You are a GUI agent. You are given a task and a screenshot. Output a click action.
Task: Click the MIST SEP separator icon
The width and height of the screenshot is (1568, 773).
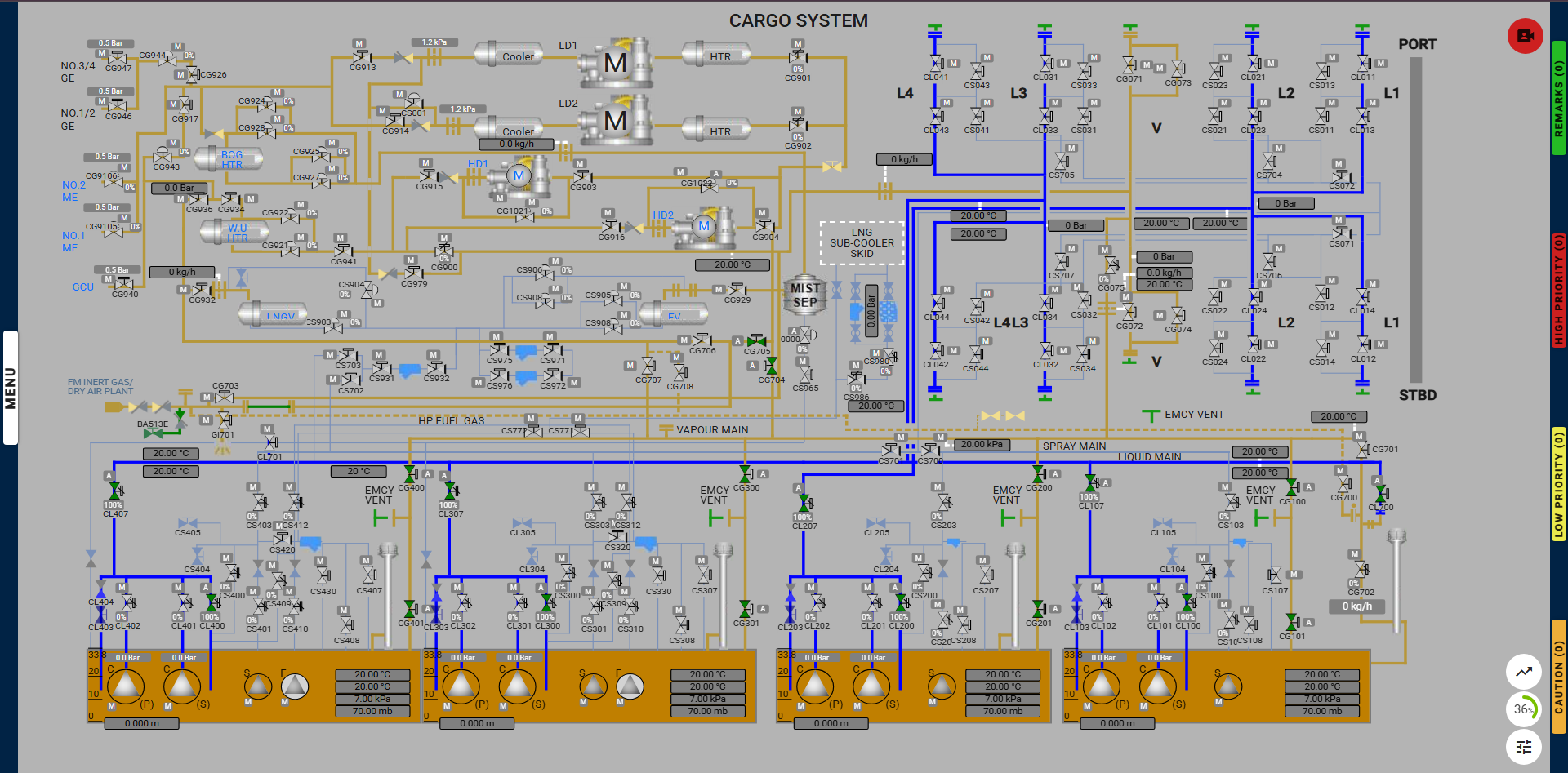coord(805,295)
